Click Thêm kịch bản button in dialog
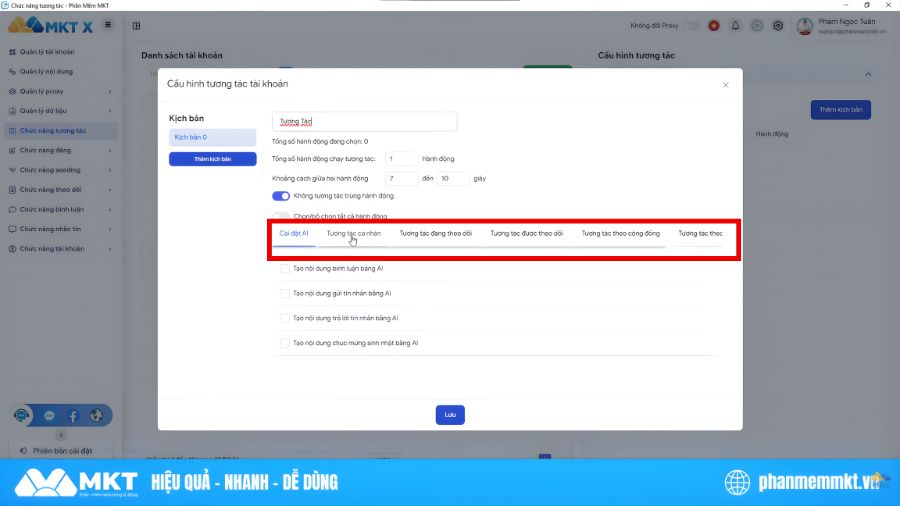900x506 pixels. coord(212,159)
